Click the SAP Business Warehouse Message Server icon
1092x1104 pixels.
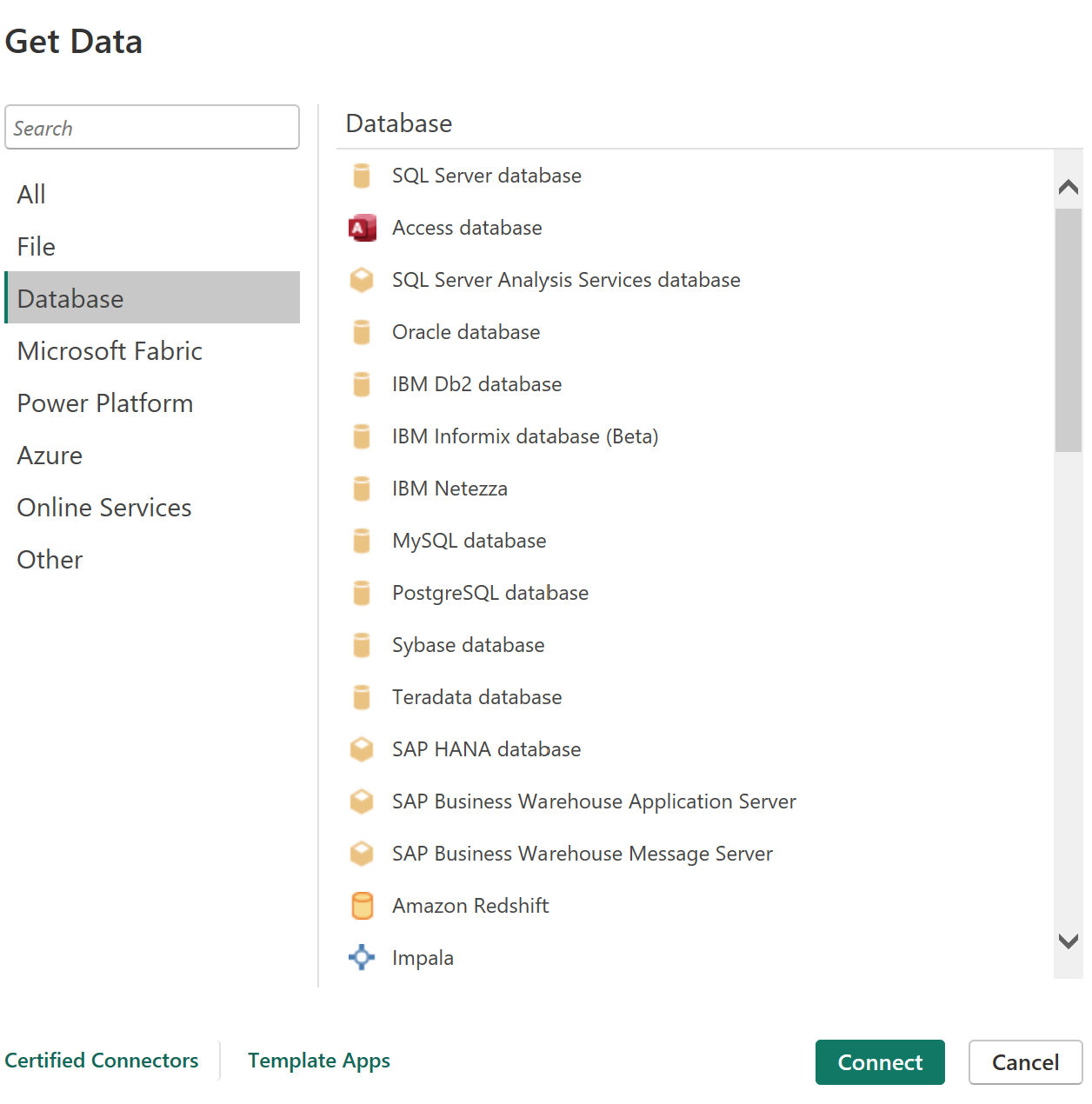point(362,854)
